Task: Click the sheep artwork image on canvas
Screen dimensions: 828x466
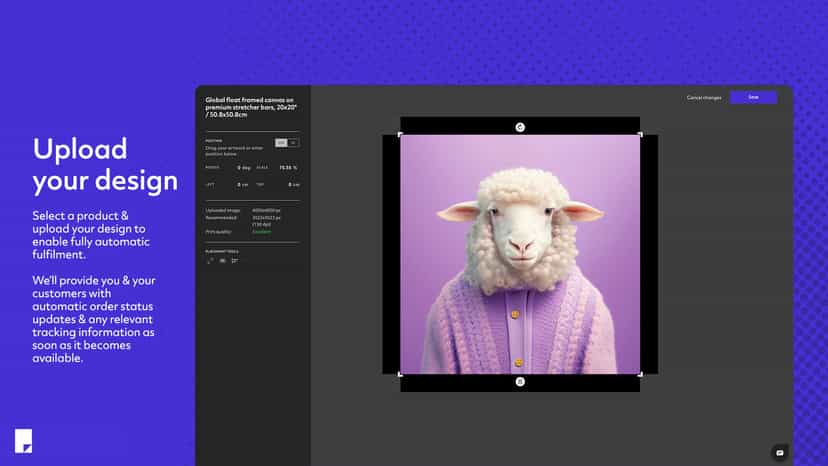Action: pos(520,254)
